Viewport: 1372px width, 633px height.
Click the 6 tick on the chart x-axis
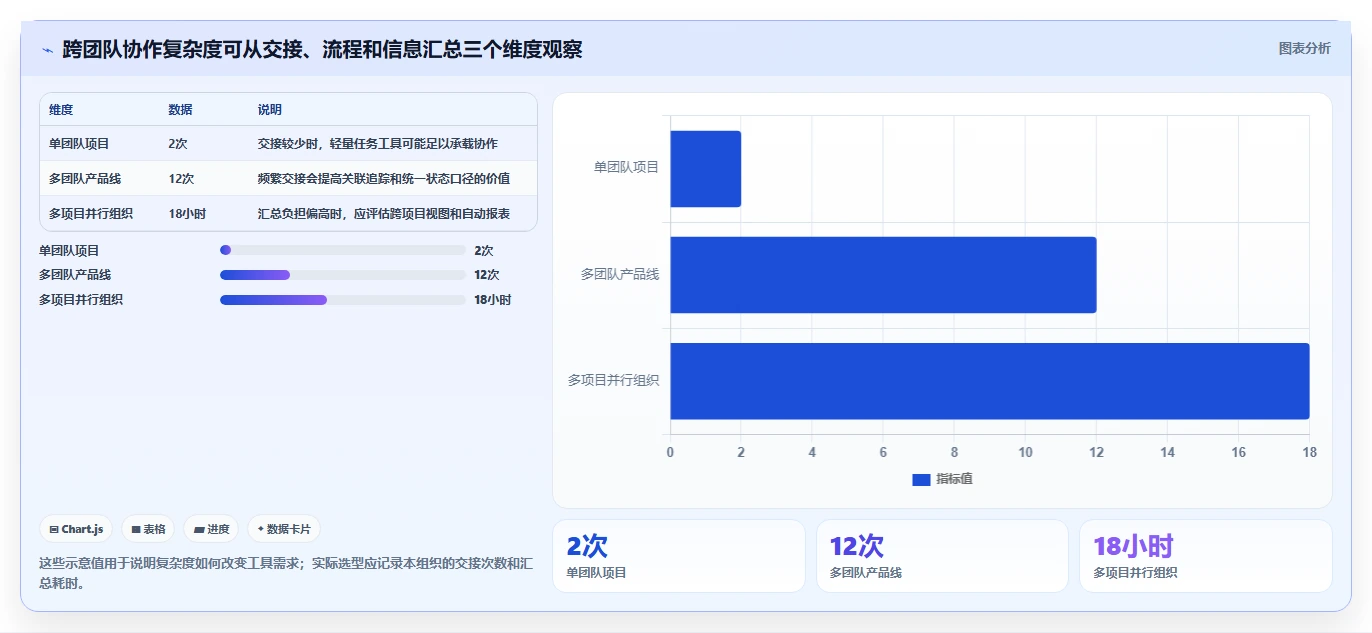883,453
